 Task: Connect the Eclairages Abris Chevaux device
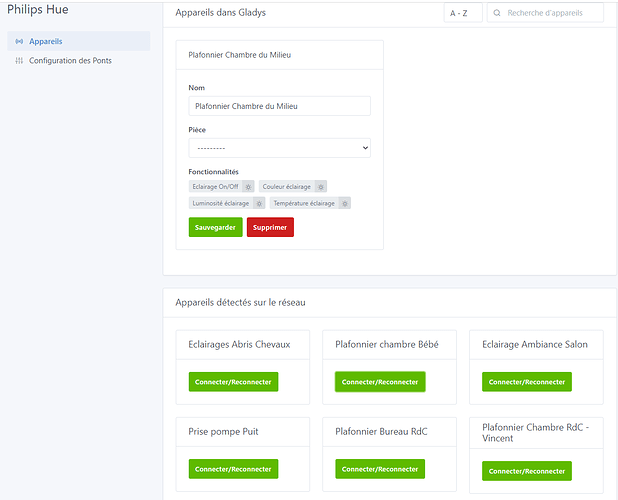[233, 382]
